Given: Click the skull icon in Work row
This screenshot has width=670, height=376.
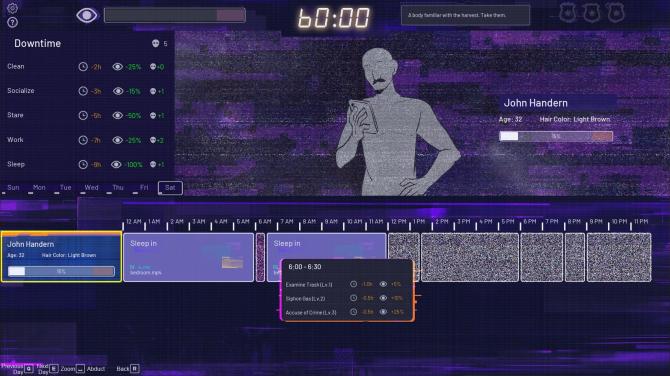Looking at the screenshot, I should pyautogui.click(x=153, y=140).
